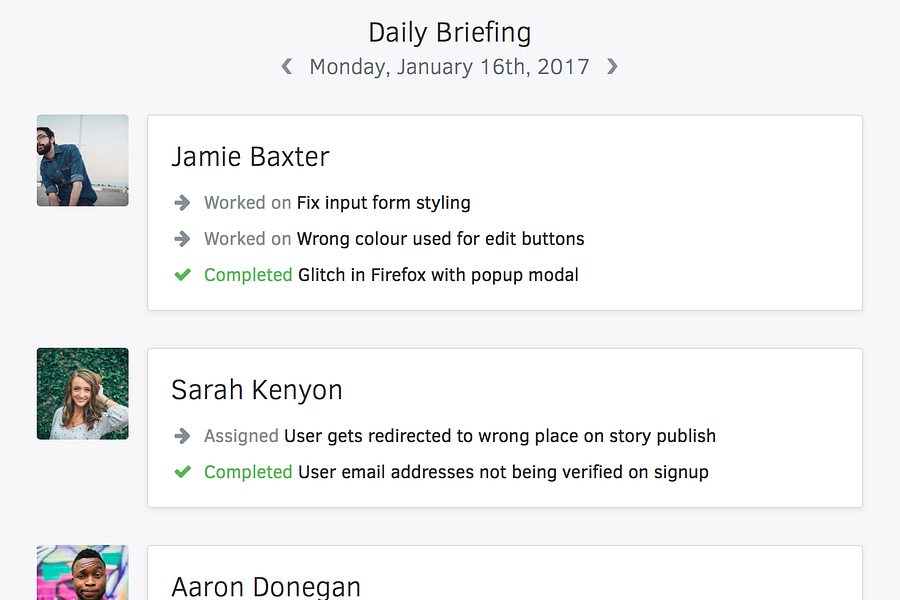Open task Glitch in Firefox with popup modal

coord(438,275)
